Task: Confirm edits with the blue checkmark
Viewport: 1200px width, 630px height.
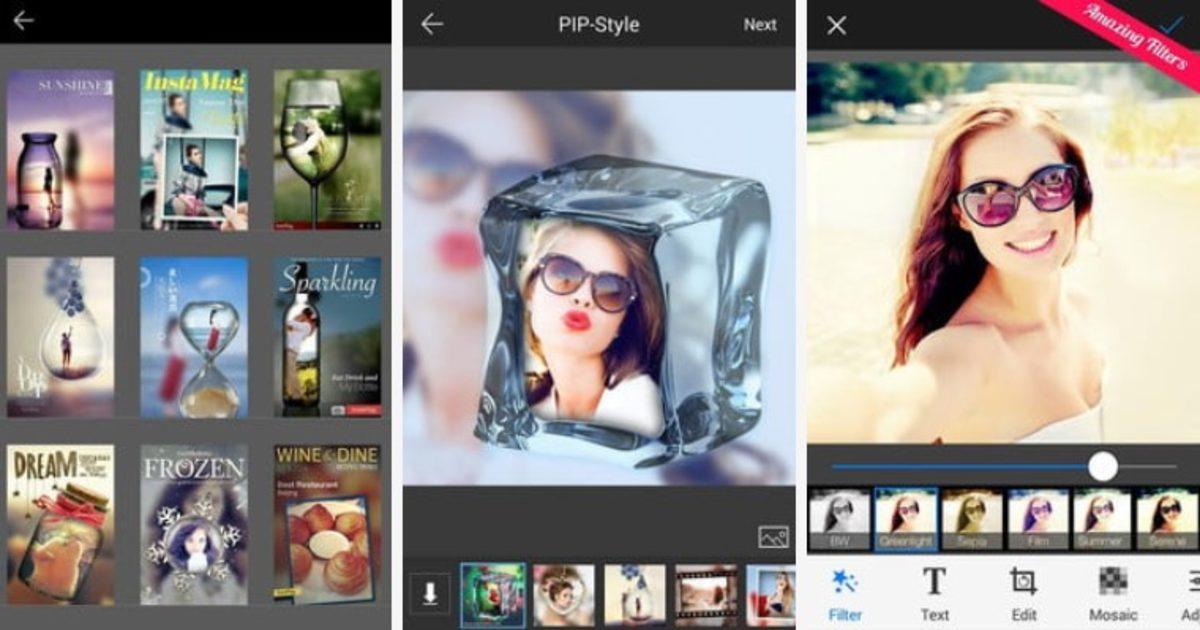Action: coord(1170,26)
